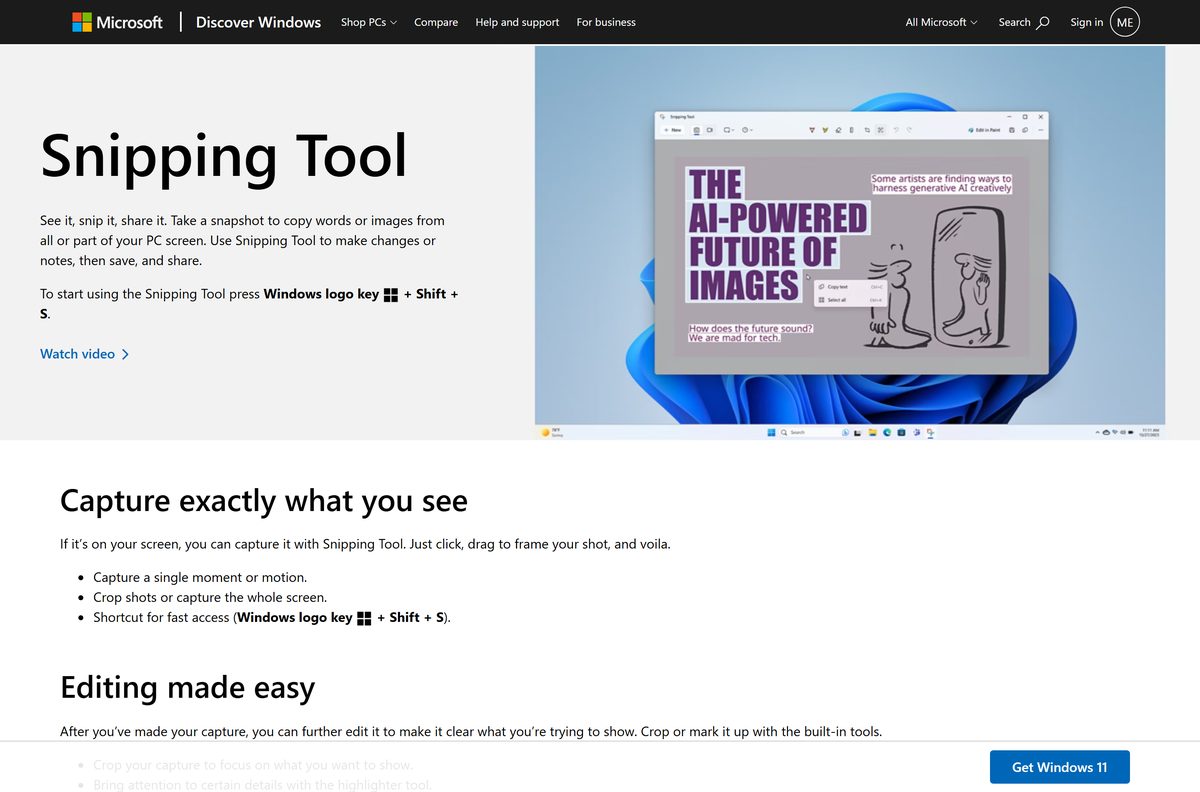
Task: Go to Help and support
Action: point(517,22)
